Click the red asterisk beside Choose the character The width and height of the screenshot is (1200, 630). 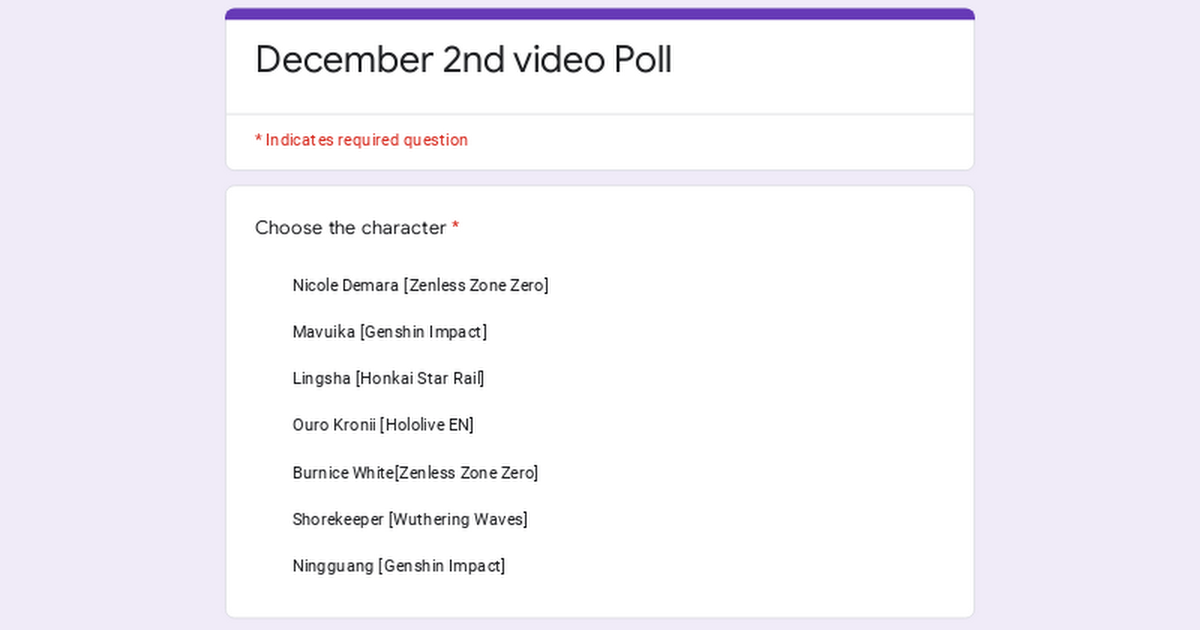coord(455,227)
